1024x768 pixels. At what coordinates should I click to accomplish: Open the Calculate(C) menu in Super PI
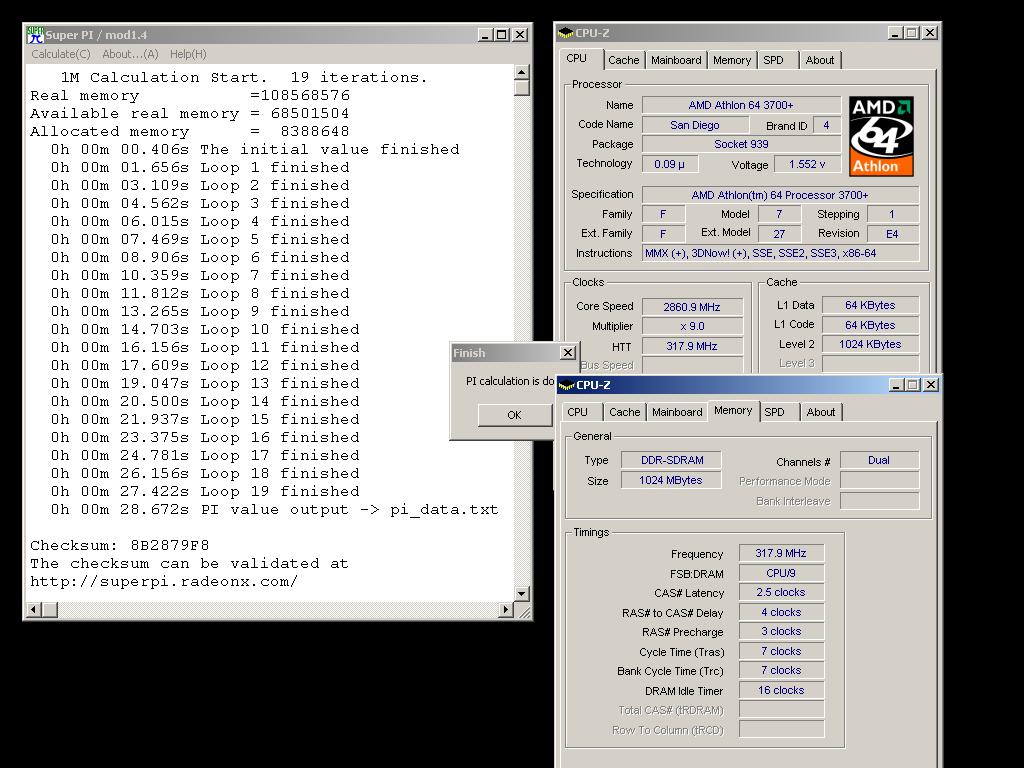(61, 54)
